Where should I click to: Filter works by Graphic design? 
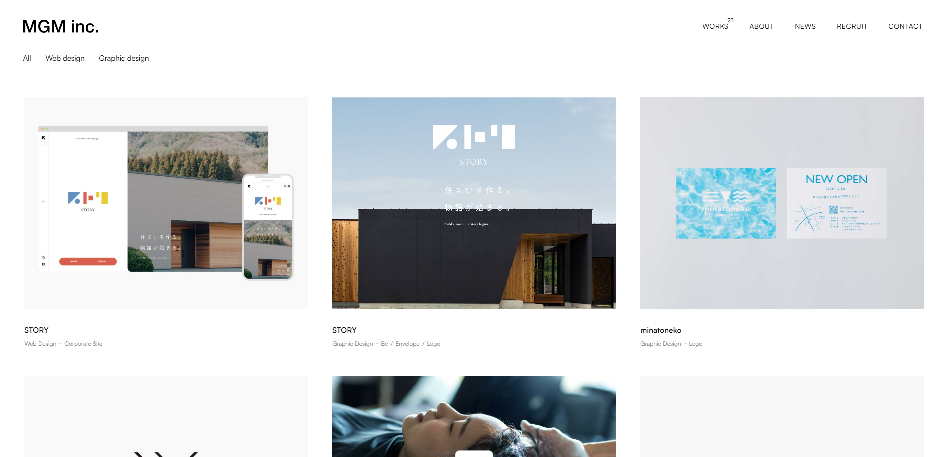click(123, 58)
